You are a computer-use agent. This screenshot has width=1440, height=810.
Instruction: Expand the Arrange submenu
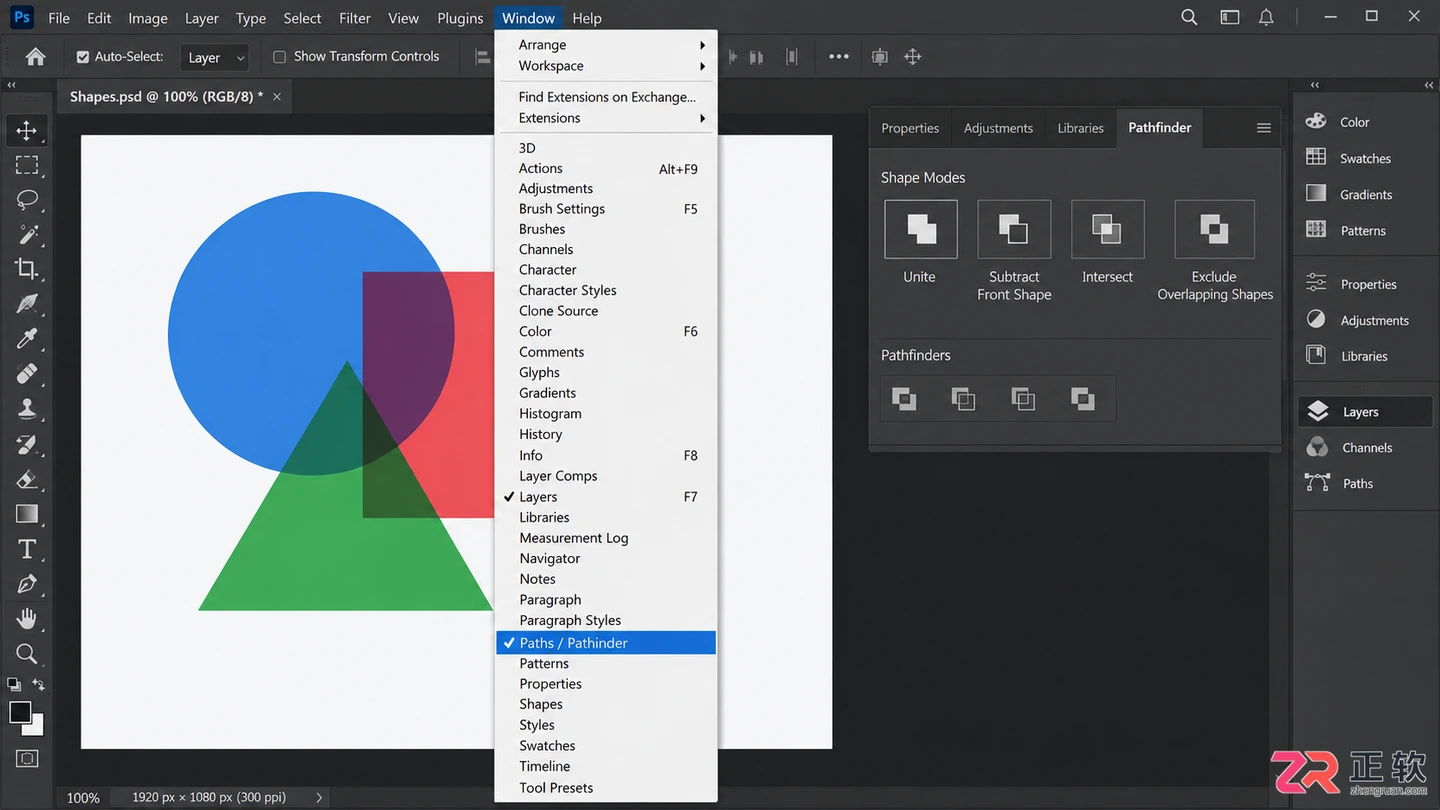(606, 45)
